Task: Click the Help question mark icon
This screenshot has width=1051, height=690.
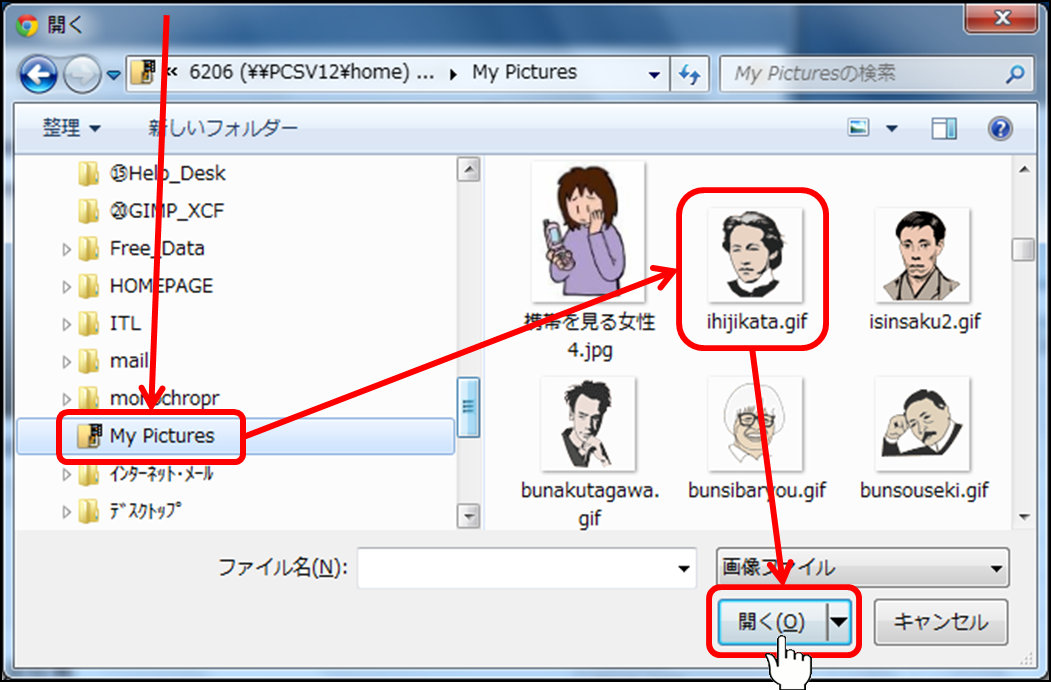Action: [x=999, y=129]
